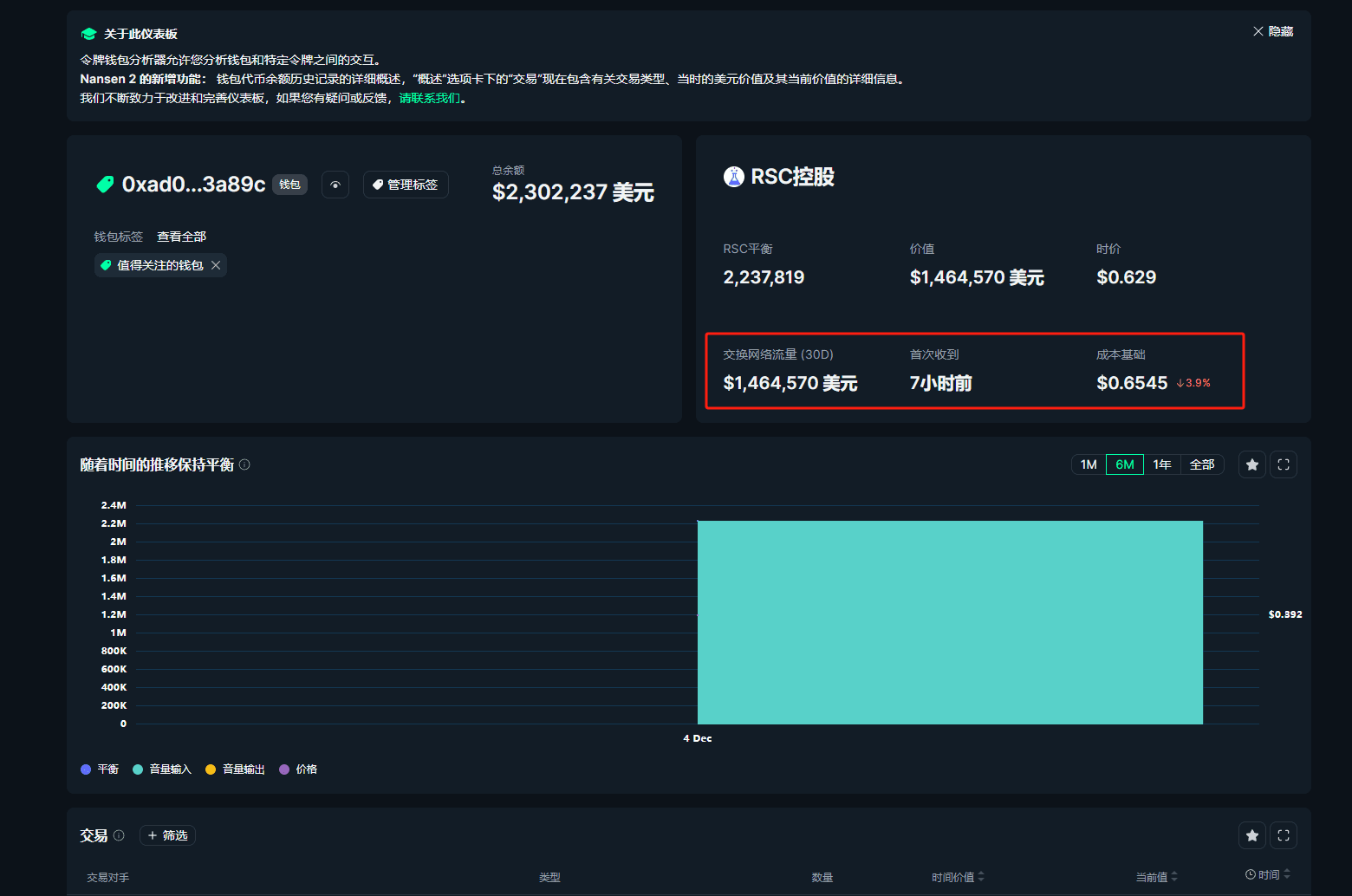This screenshot has height=896, width=1352.
Task: Star the transactions table
Action: pyautogui.click(x=1252, y=835)
